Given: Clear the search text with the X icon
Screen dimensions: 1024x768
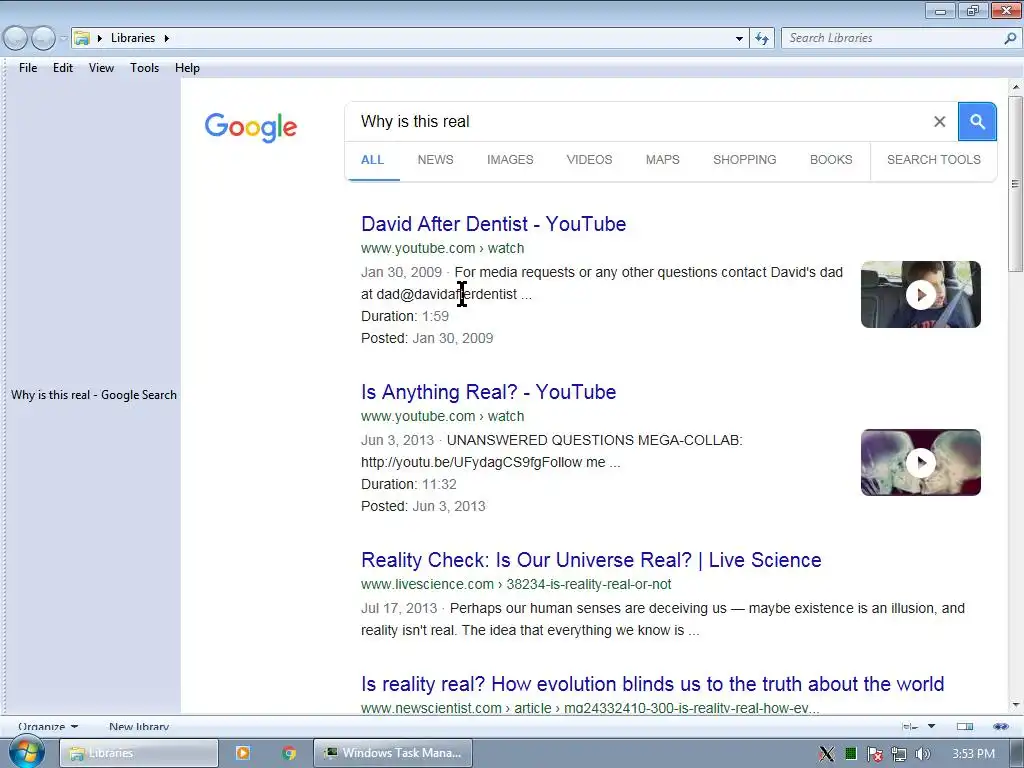Looking at the screenshot, I should click(939, 121).
